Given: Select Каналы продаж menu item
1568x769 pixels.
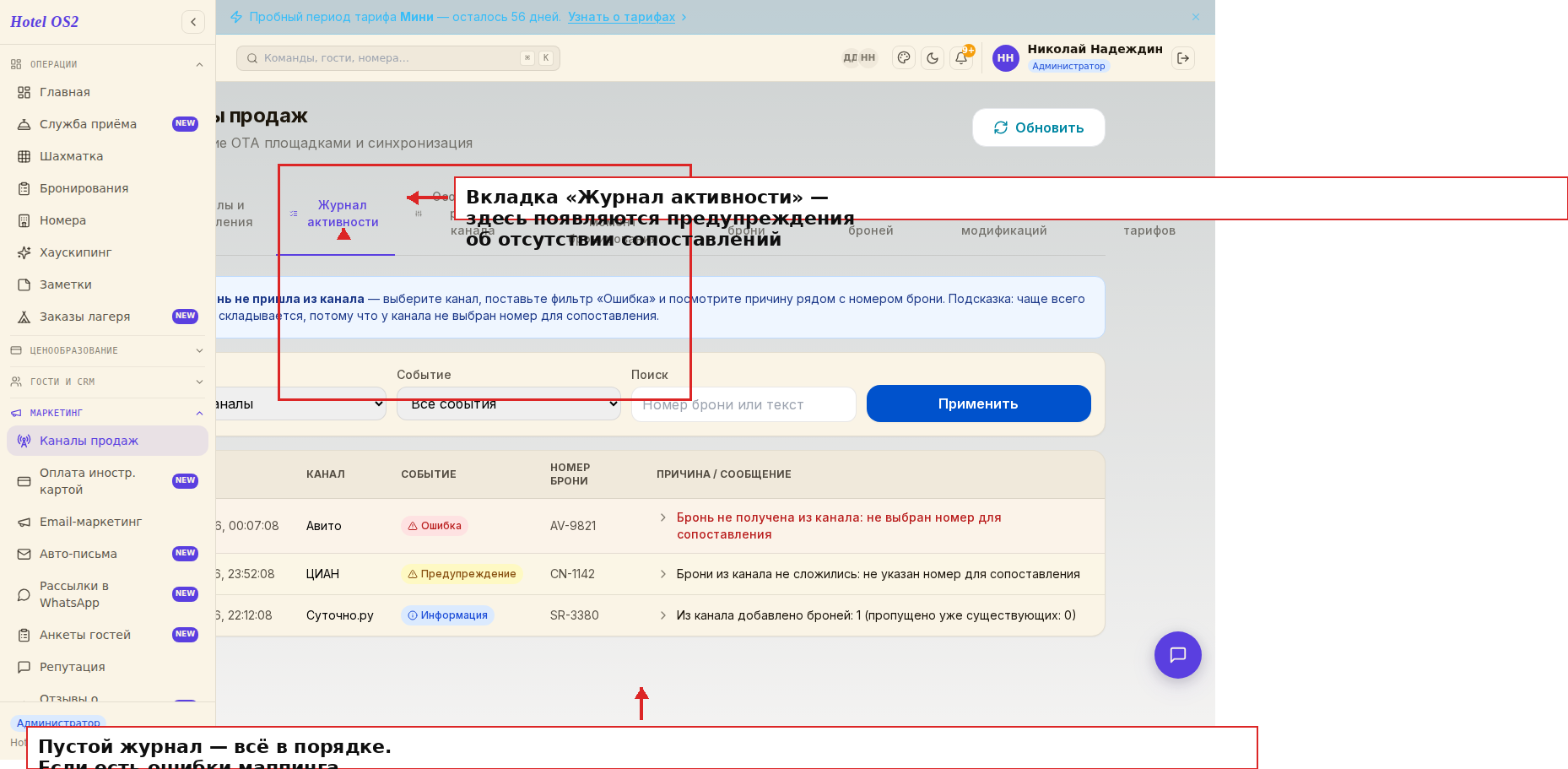Looking at the screenshot, I should (107, 441).
